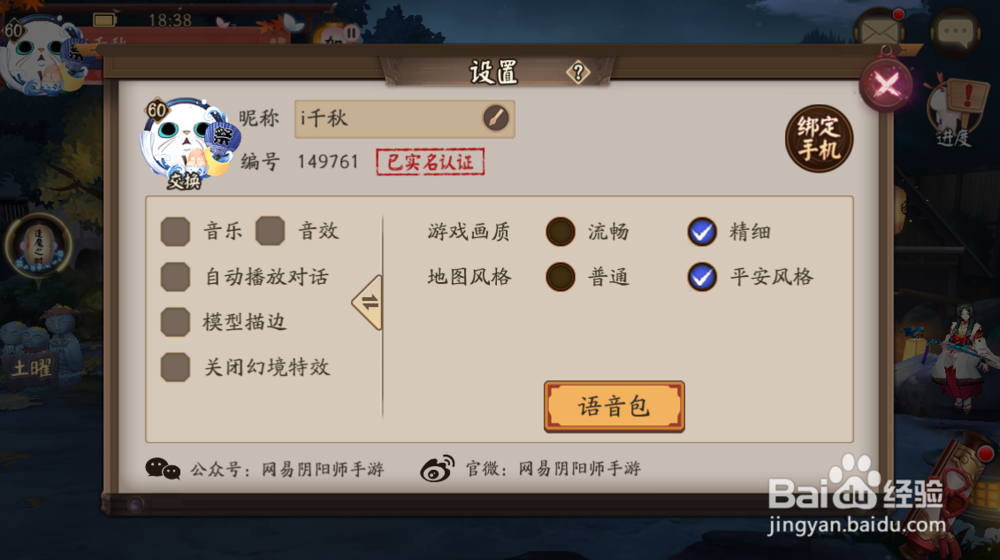
Task: Enable the 音效 sound effects checkbox
Action: [x=270, y=231]
